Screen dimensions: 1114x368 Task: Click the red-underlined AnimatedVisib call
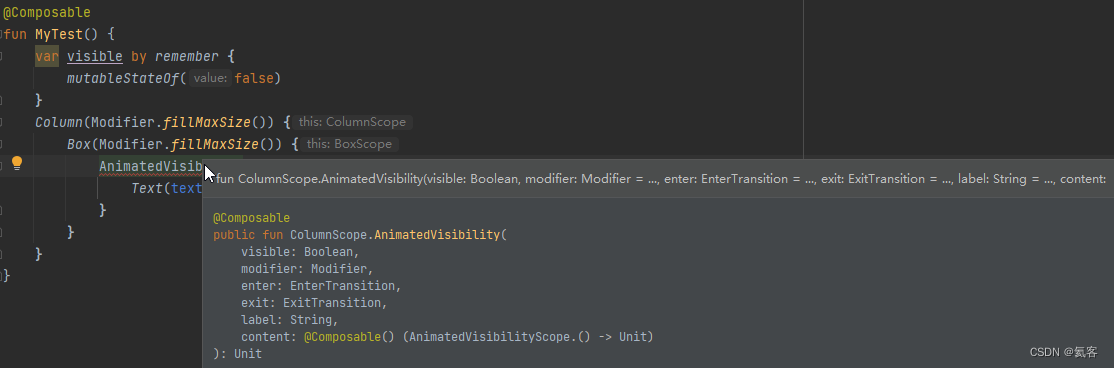tap(151, 166)
